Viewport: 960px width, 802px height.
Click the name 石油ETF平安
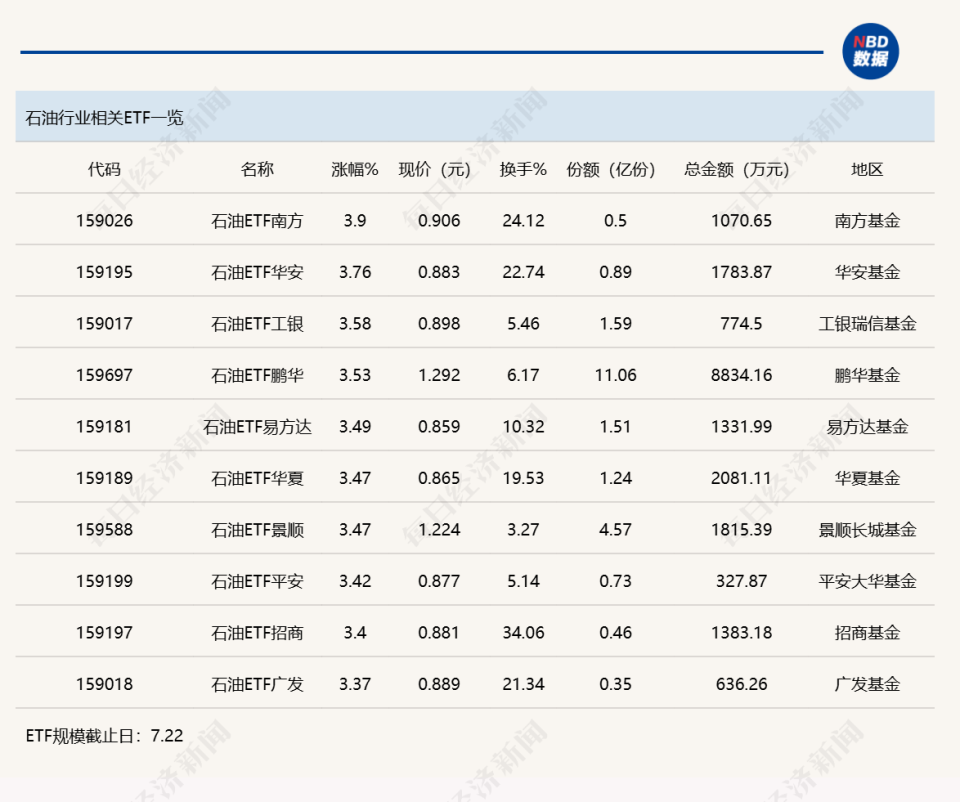click(x=257, y=580)
